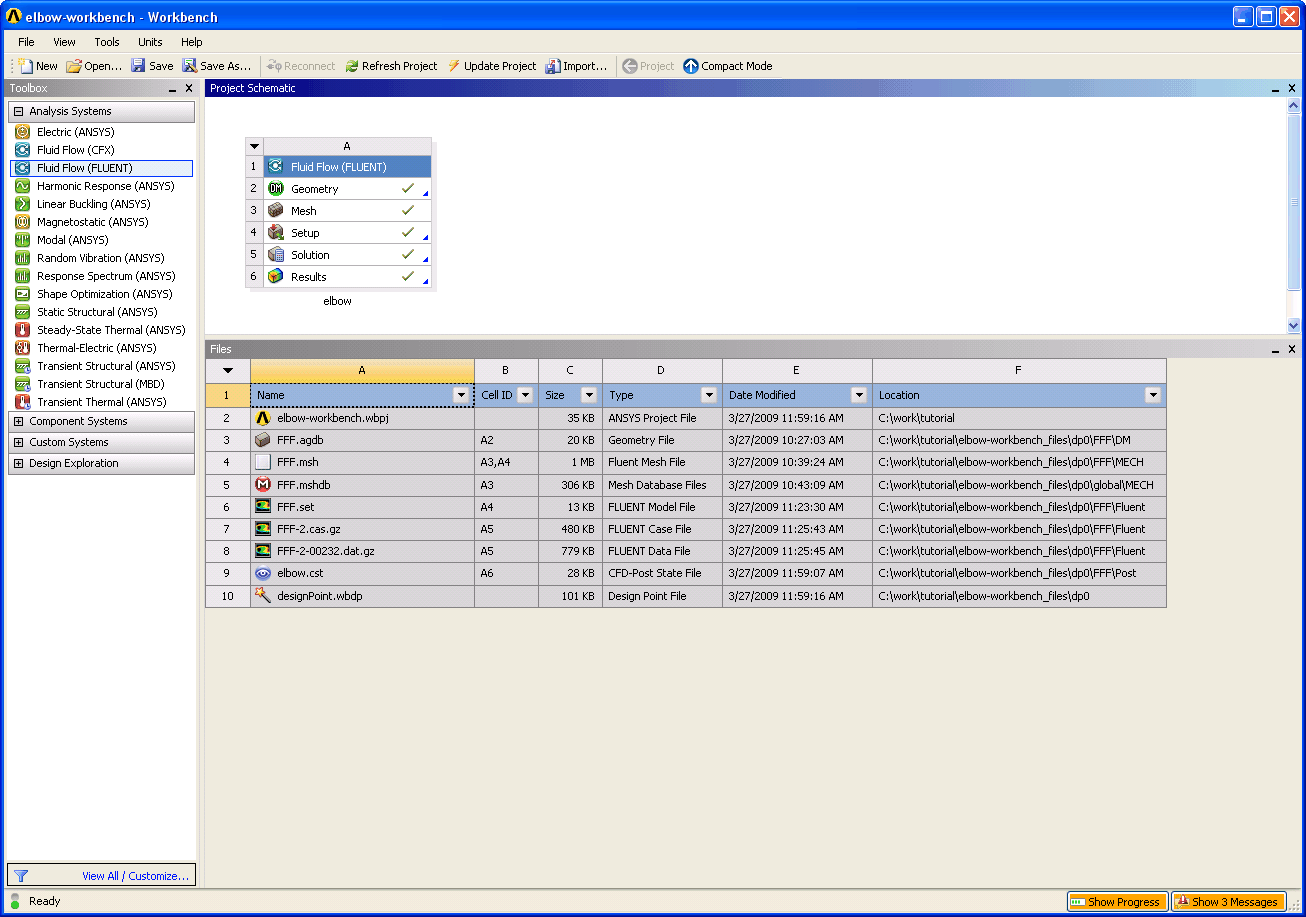
Task: Collapse the Analysis Systems group
Action: click(x=18, y=112)
